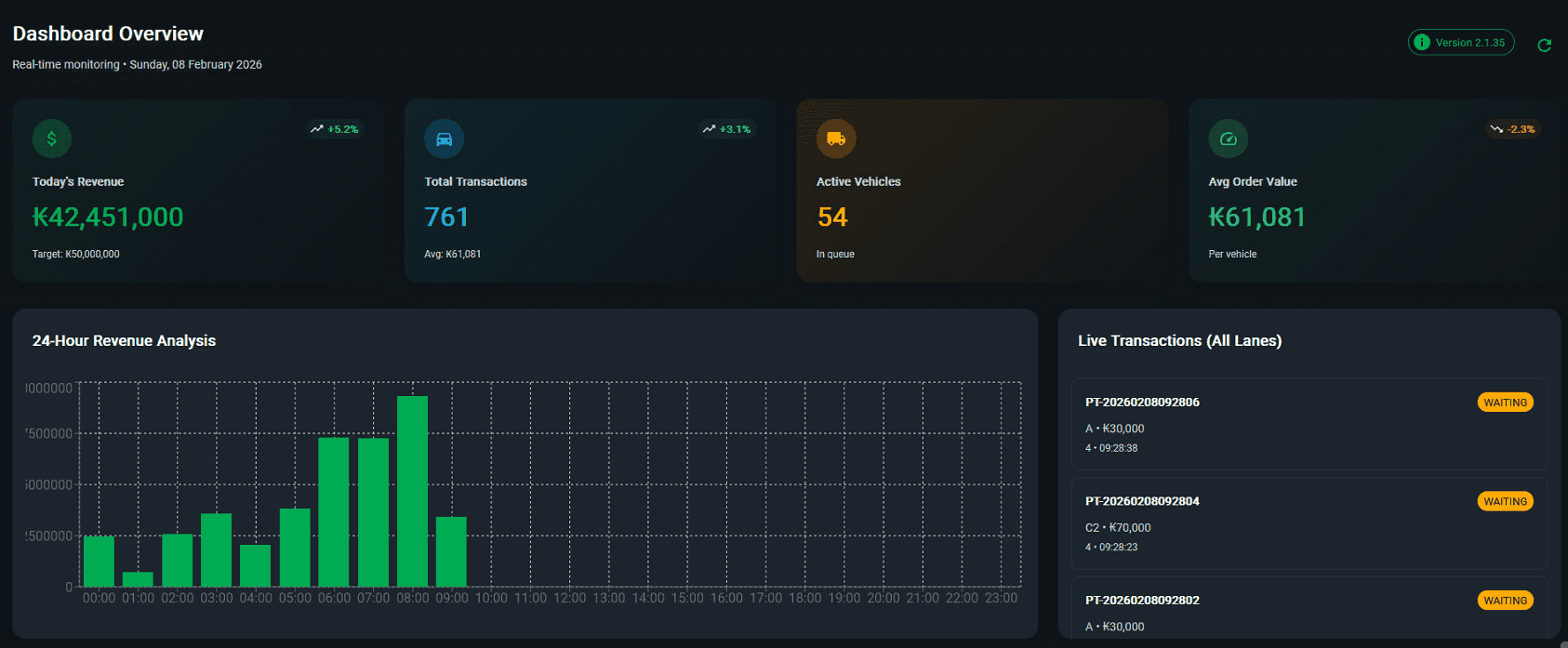Image resolution: width=1568 pixels, height=648 pixels.
Task: Click the 05:00 revenue bar
Action: point(295,548)
